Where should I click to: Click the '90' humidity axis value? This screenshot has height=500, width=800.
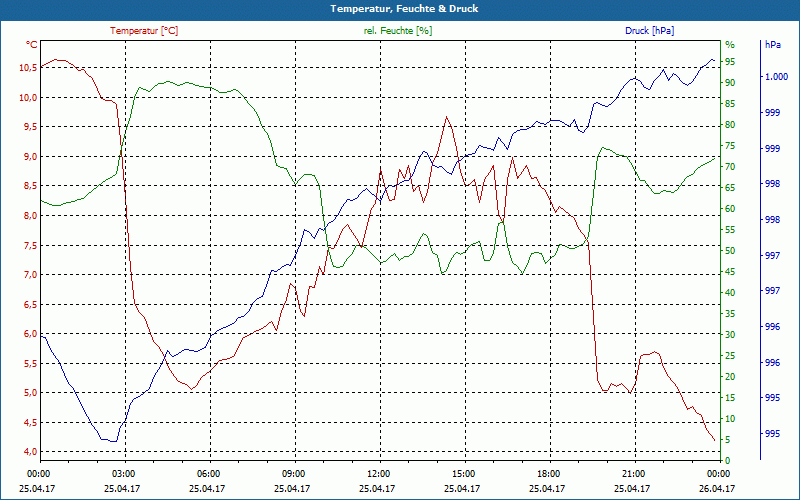730,83
